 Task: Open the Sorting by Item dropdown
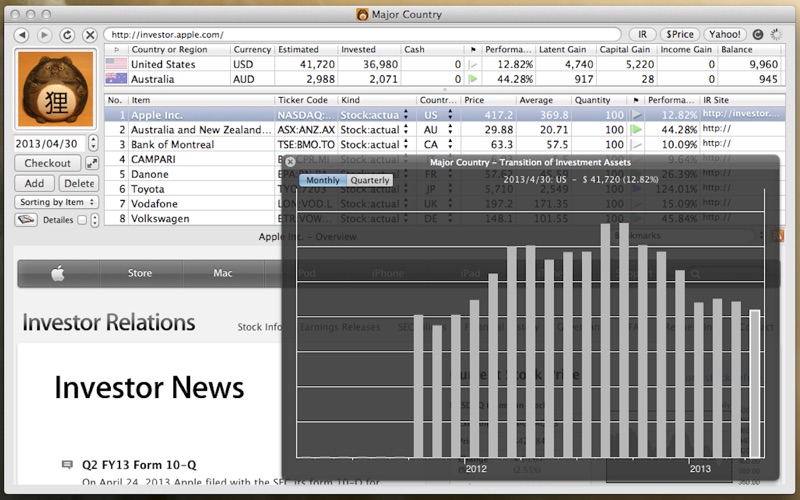[56, 202]
